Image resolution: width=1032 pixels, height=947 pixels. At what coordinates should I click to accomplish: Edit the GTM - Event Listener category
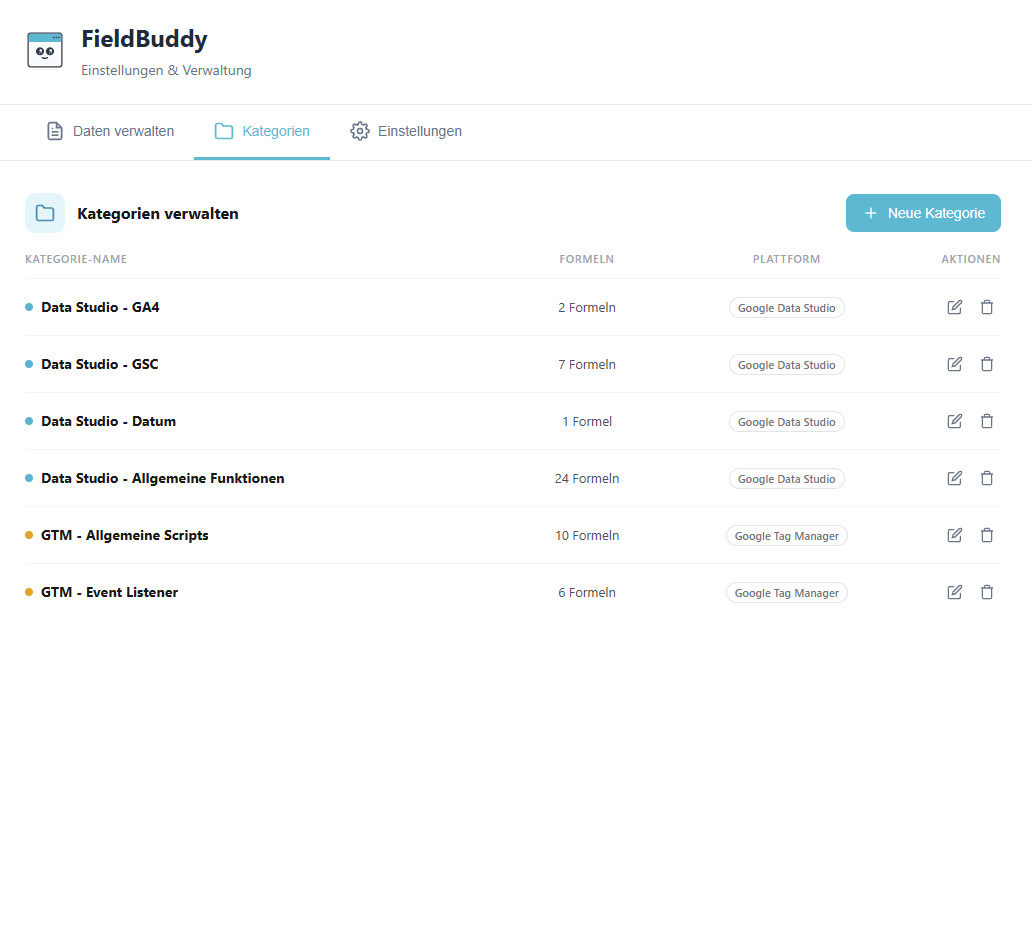[x=954, y=592]
